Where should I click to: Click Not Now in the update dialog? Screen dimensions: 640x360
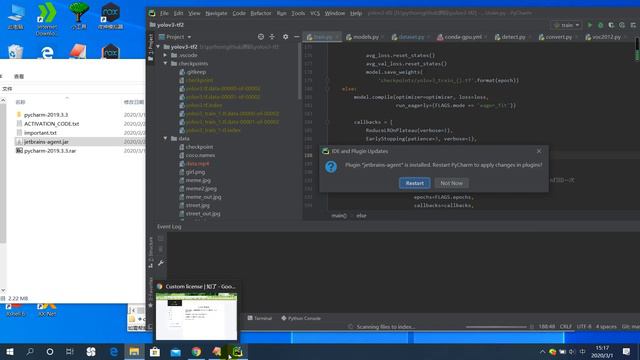[x=451, y=183]
